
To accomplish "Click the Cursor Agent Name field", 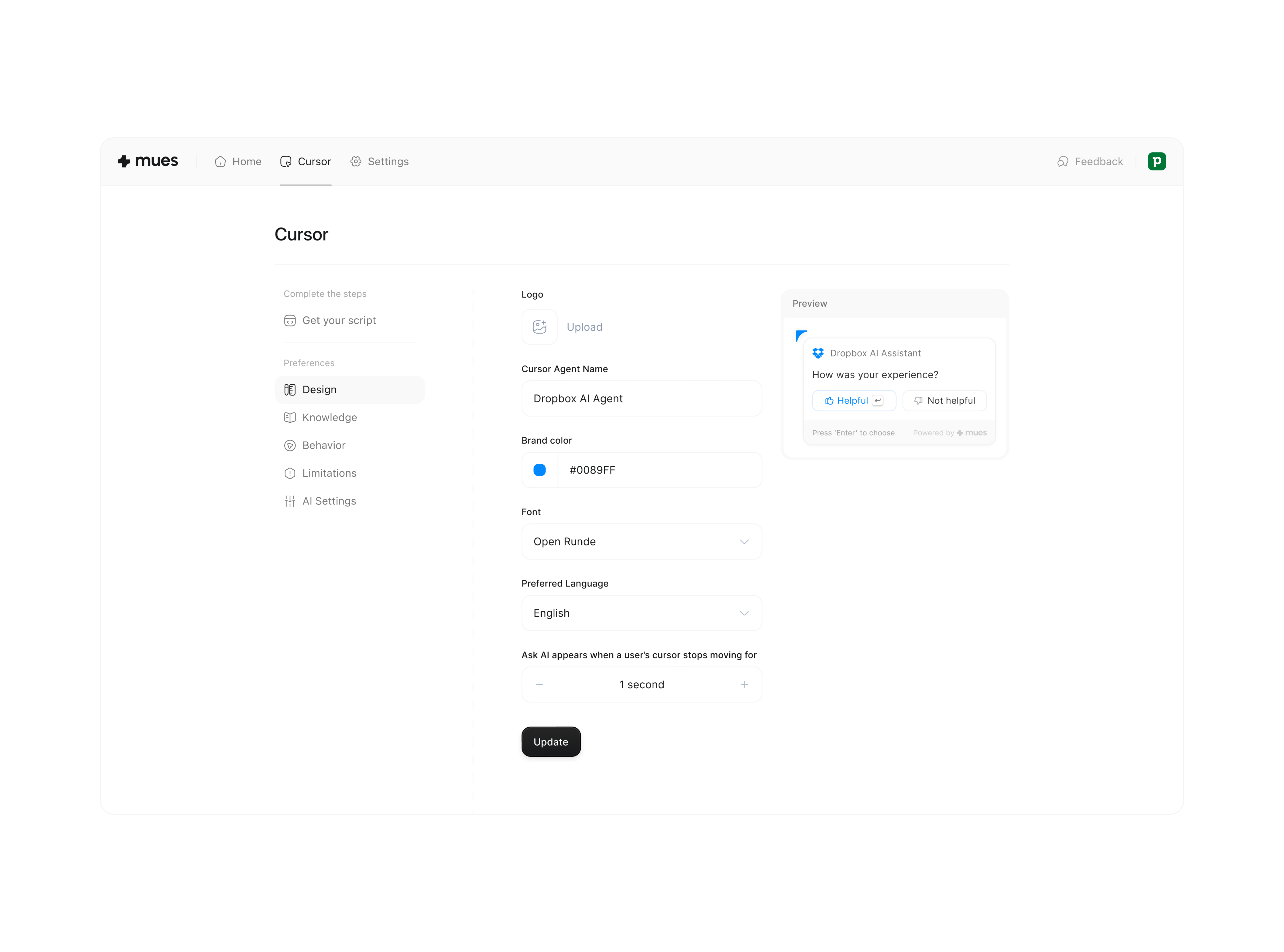I will click(641, 399).
